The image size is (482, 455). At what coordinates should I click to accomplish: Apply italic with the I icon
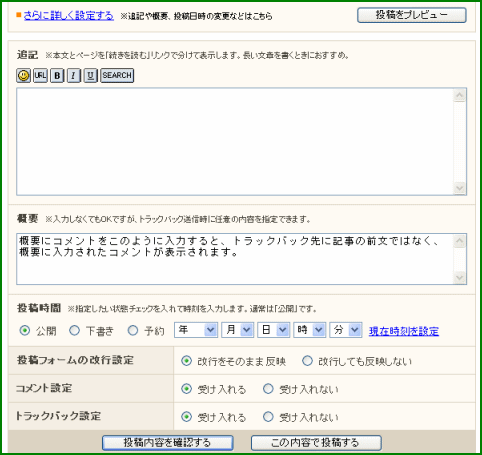[x=74, y=75]
